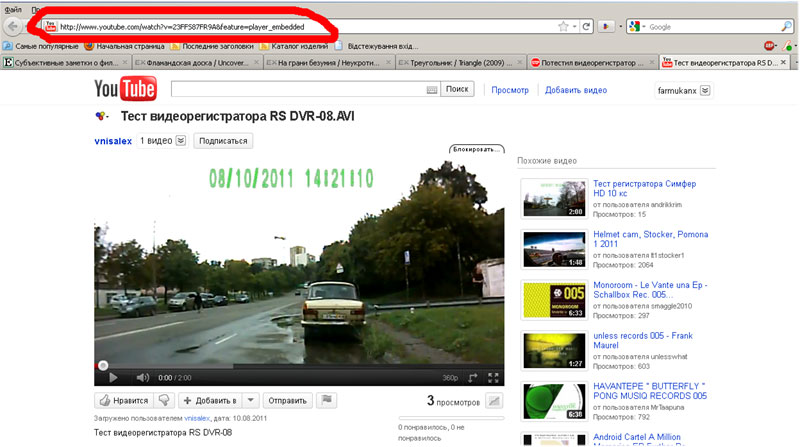
Task: Mute the video volume speaker icon
Action: coord(142,377)
